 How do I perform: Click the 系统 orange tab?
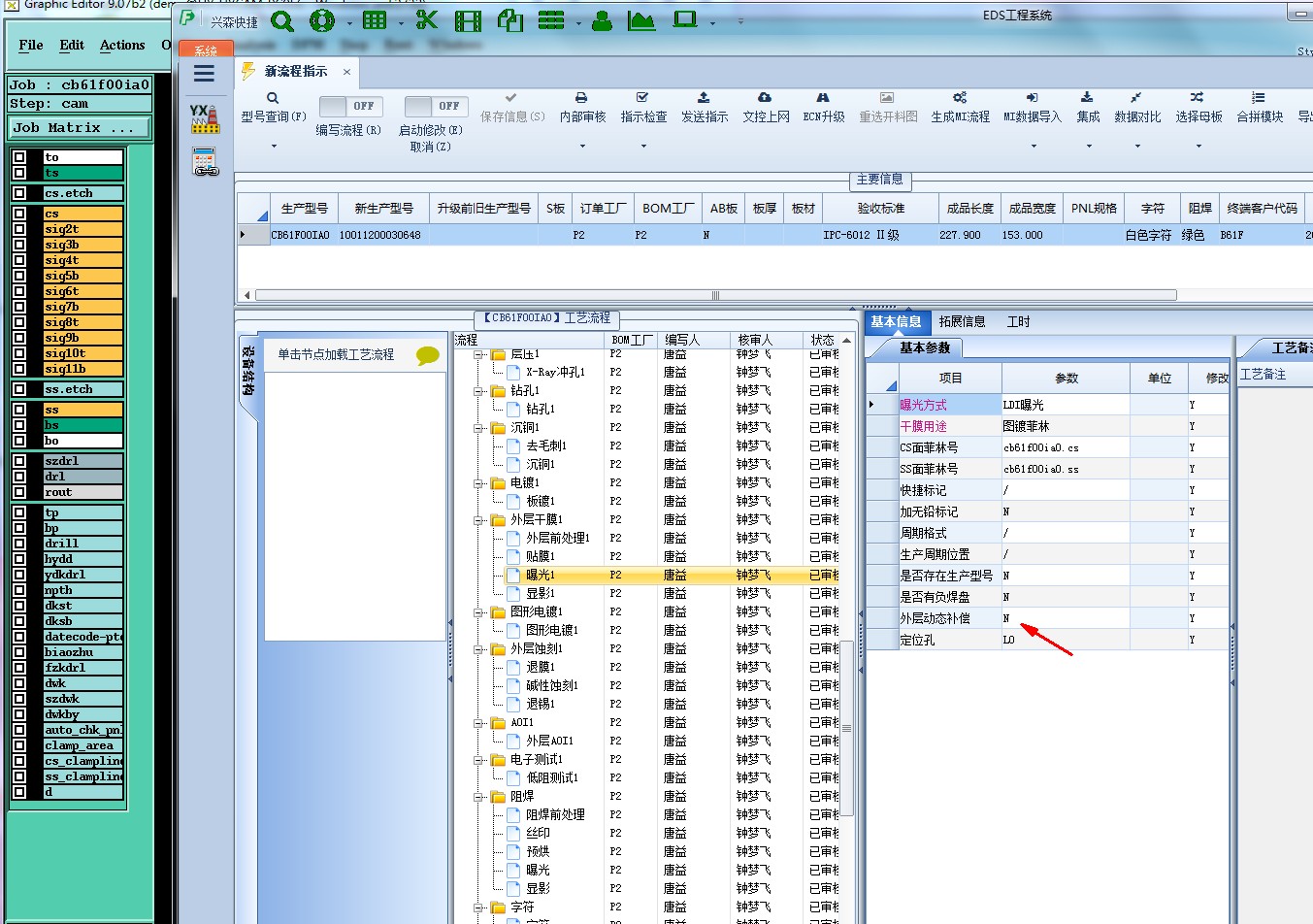pos(206,50)
